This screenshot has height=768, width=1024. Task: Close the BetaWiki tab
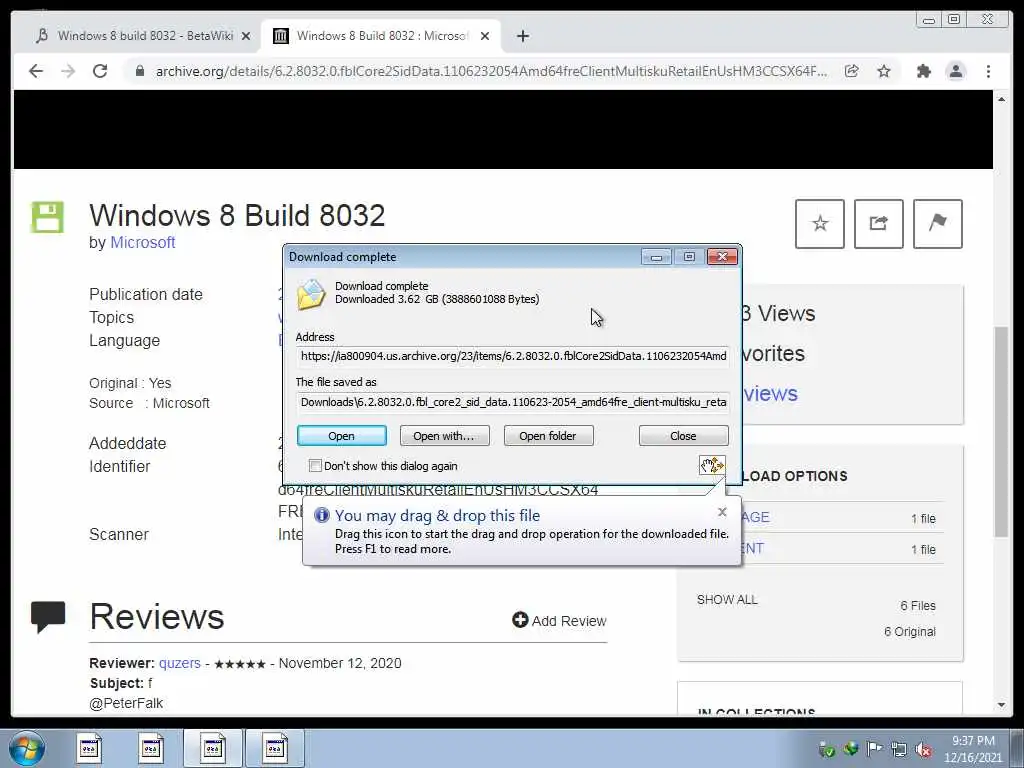point(246,36)
